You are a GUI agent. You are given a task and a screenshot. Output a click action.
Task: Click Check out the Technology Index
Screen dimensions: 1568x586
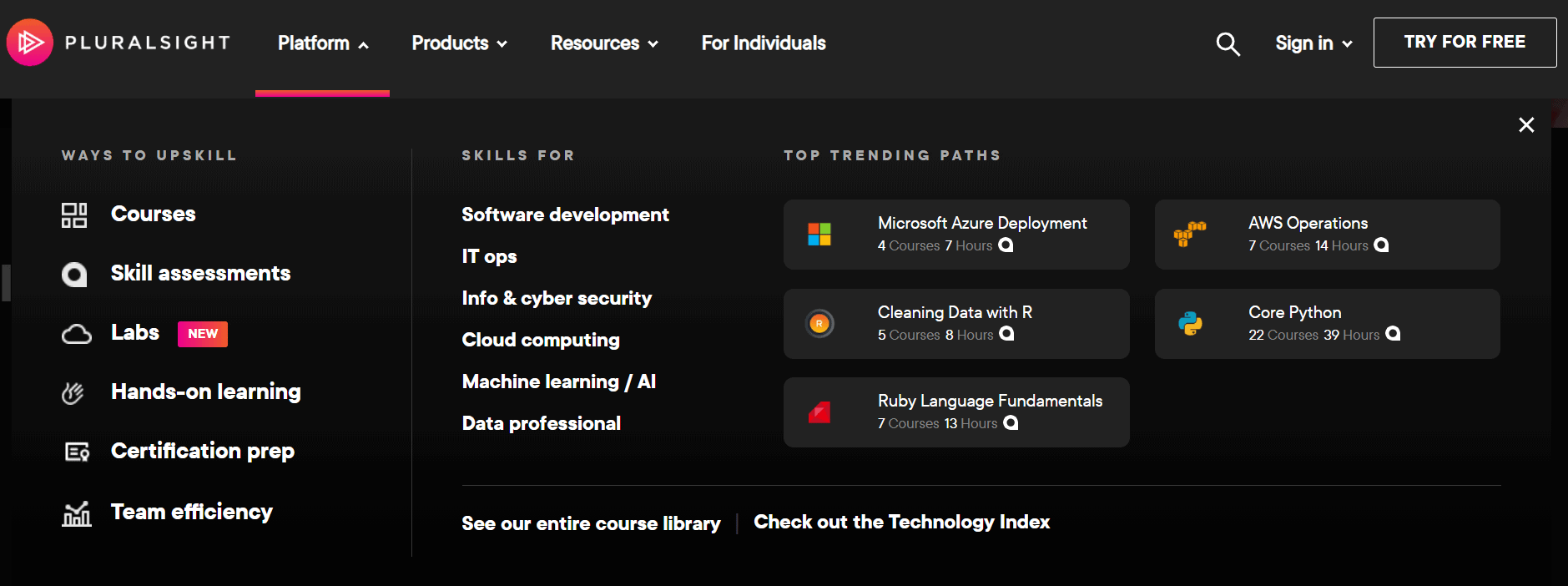click(901, 522)
